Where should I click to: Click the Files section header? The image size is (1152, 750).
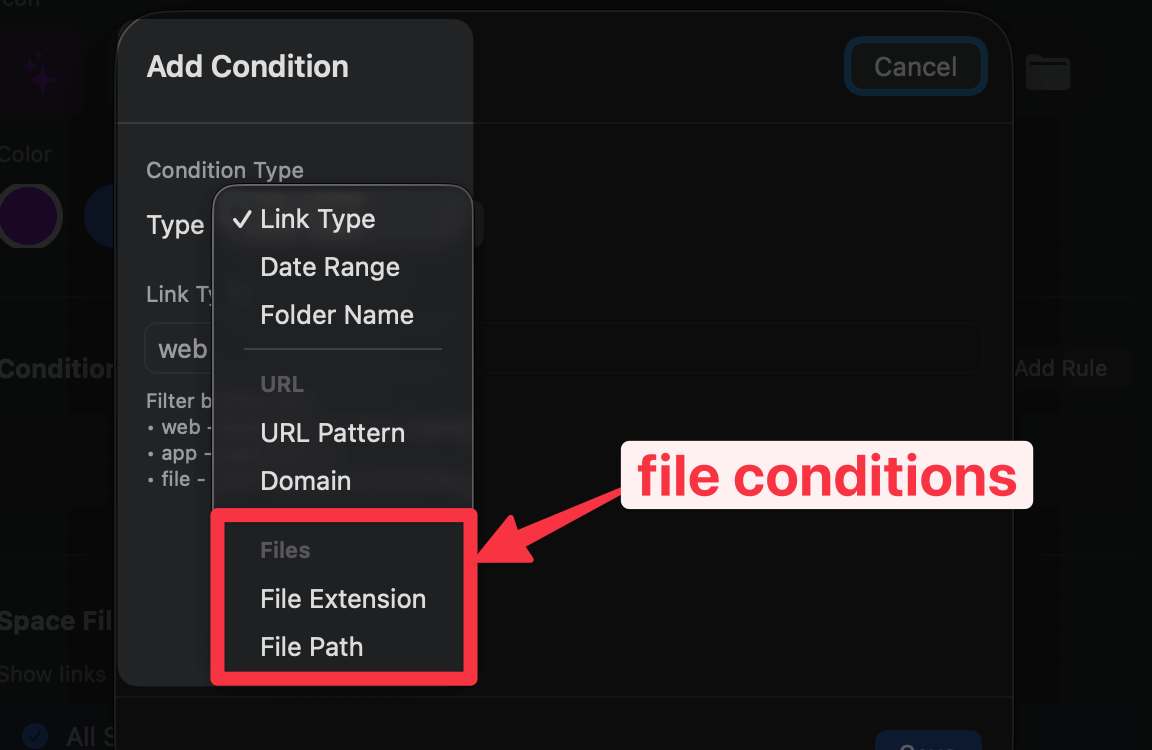(285, 550)
